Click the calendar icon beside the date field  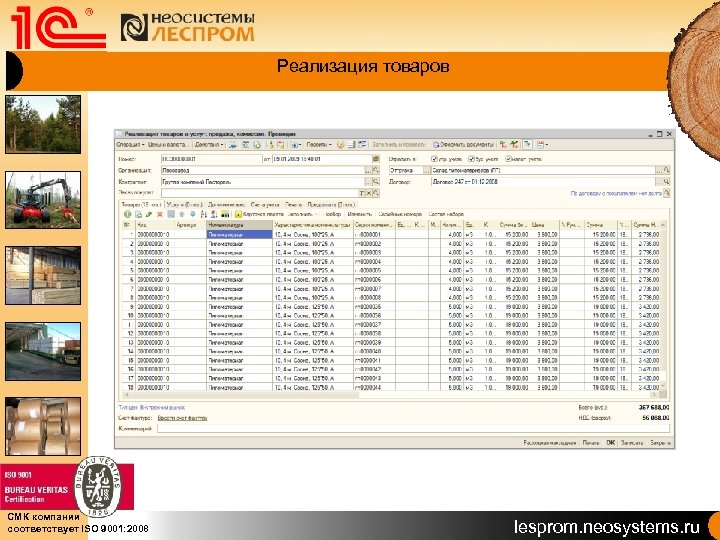click(376, 159)
